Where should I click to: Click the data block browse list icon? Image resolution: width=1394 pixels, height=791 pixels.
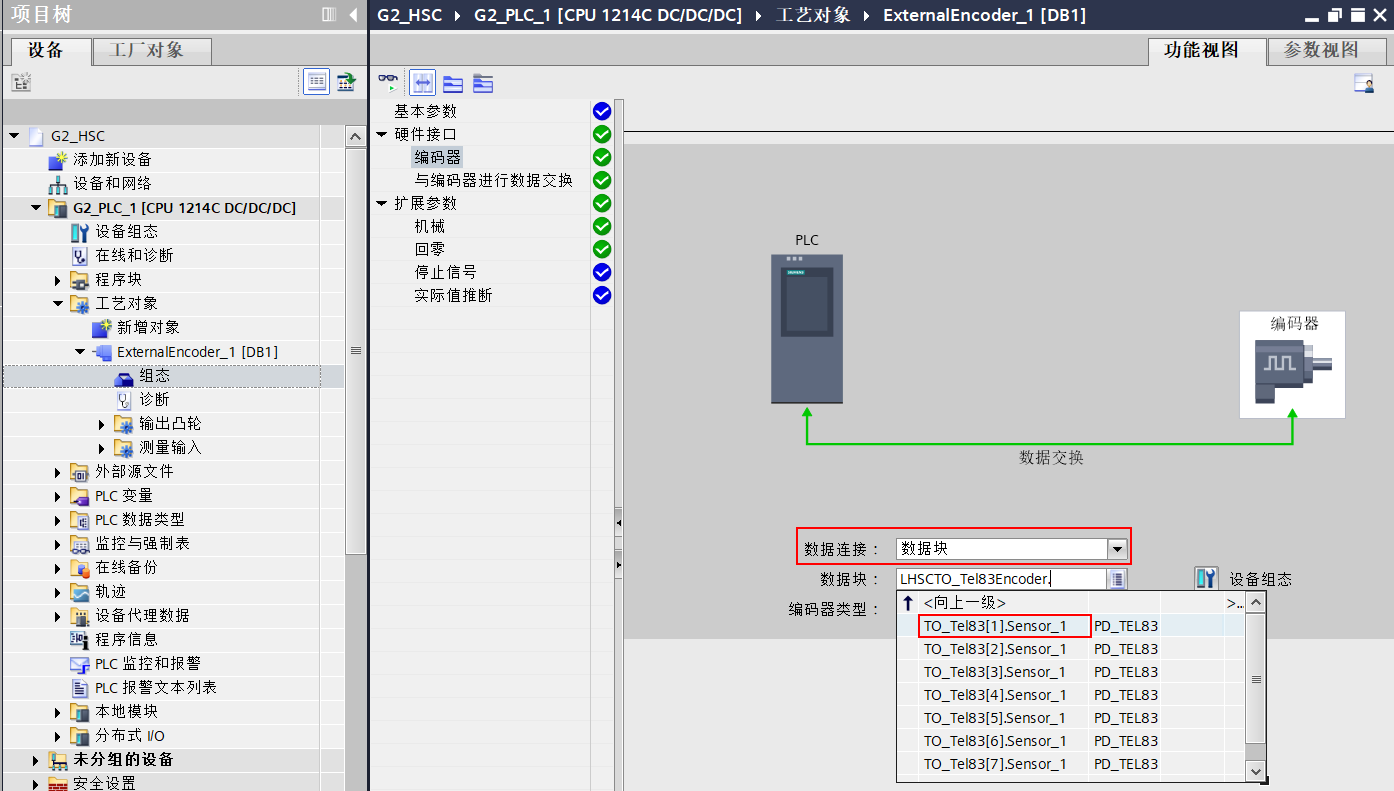click(1118, 579)
